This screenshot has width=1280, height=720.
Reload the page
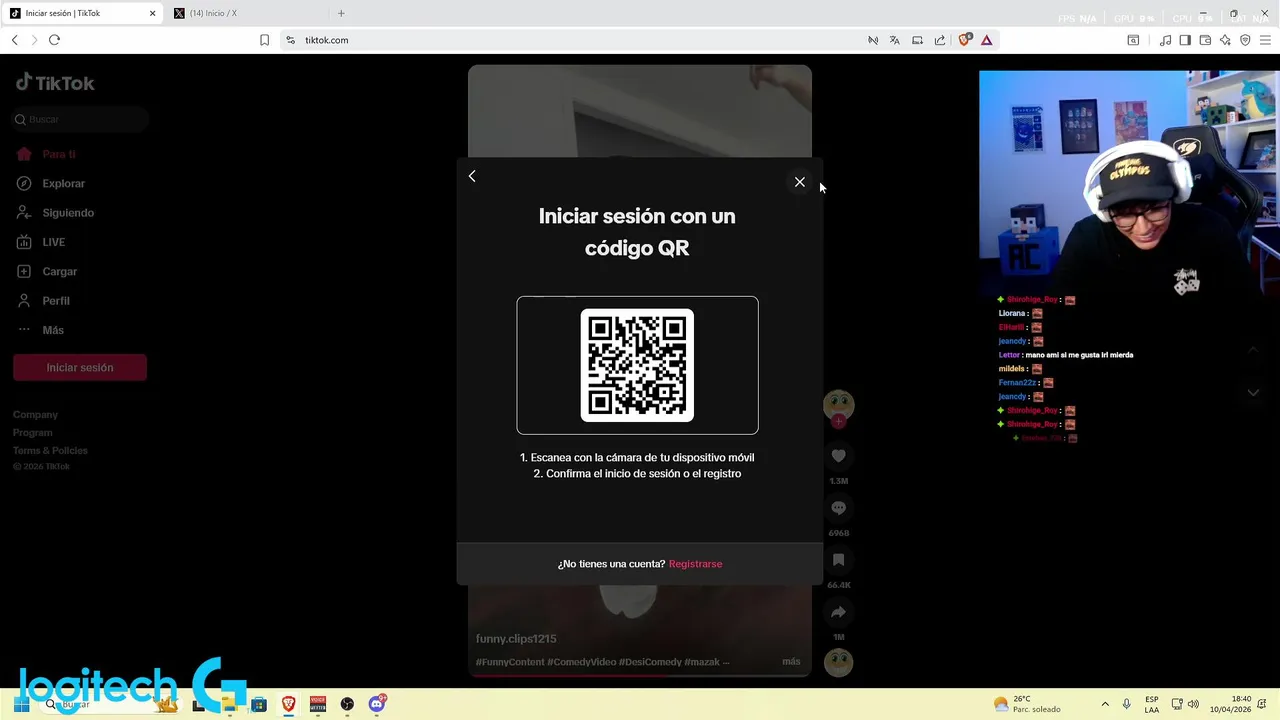54,40
